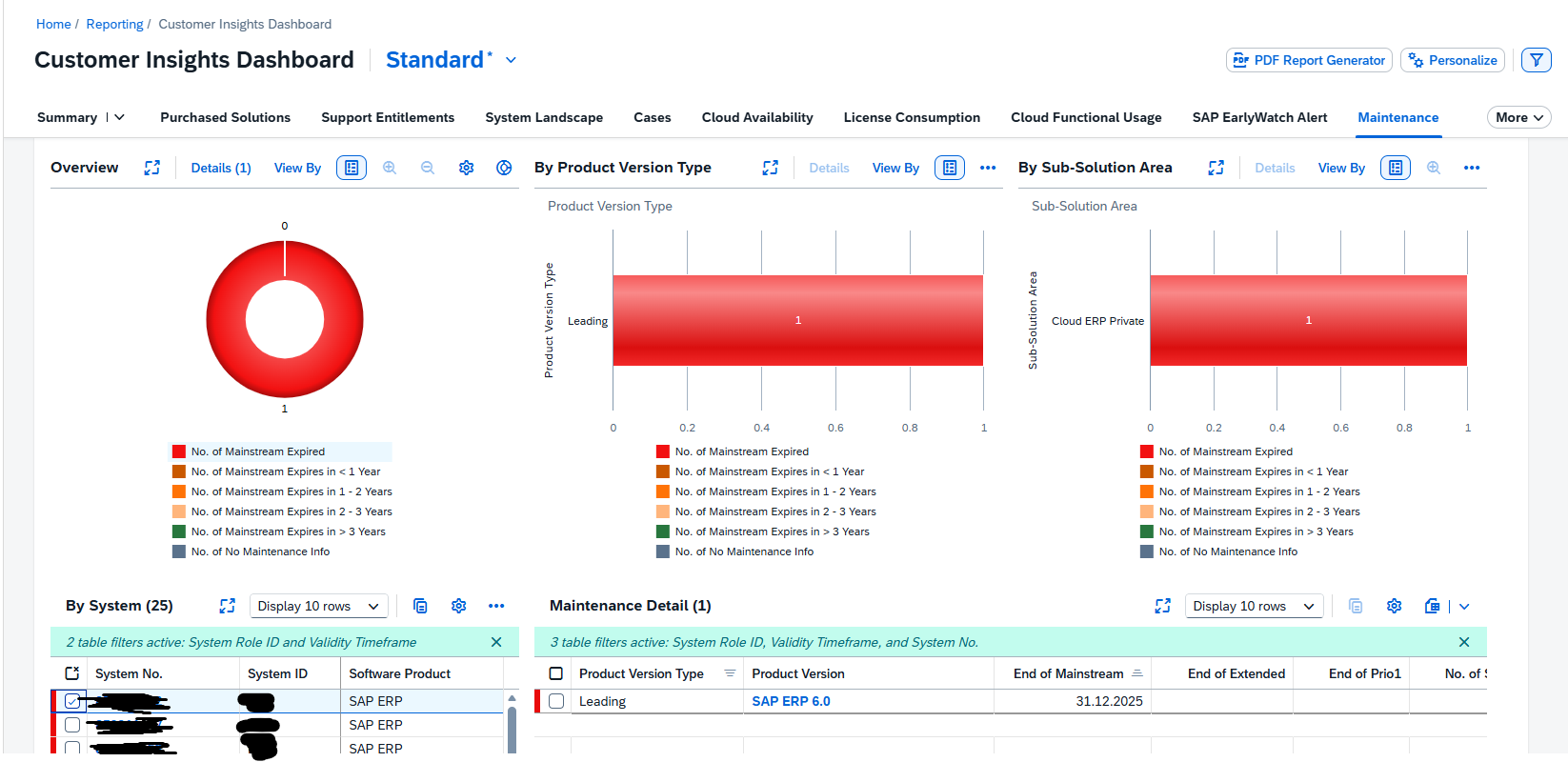Click export icon in Maintenance Detail toolbar
This screenshot has width=1568, height=762.
click(x=1432, y=606)
